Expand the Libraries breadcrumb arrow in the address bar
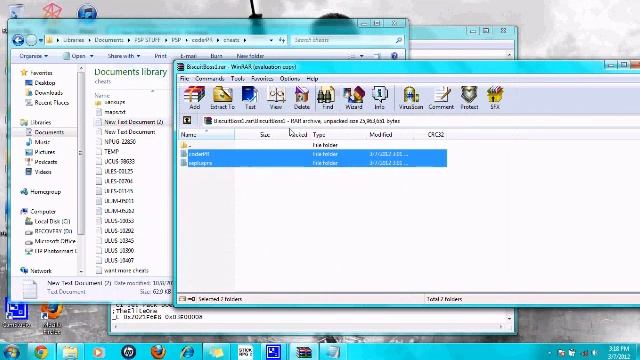Viewport: 640px width, 360px height. coord(89,40)
